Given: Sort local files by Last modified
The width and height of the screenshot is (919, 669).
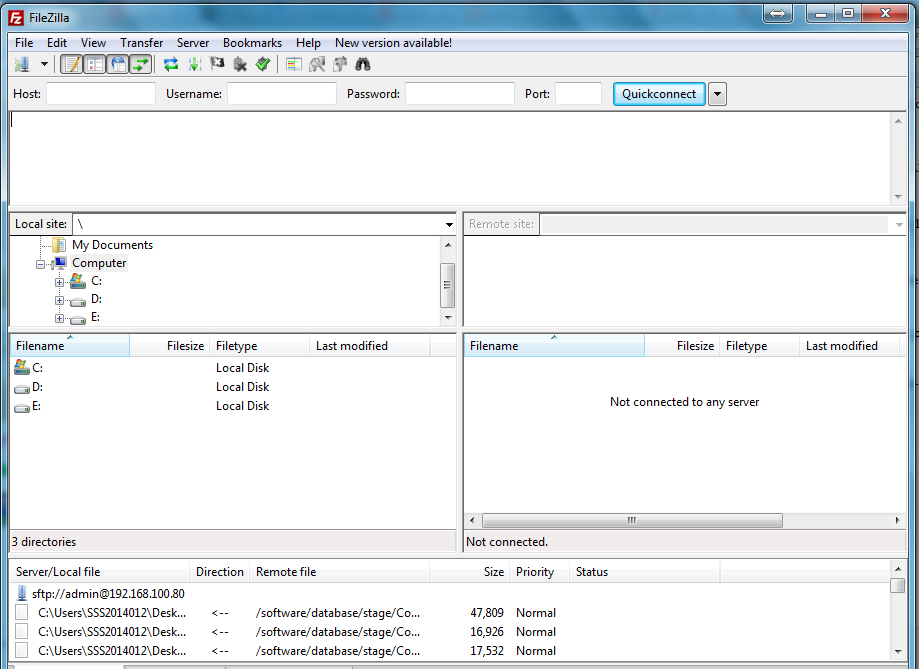Looking at the screenshot, I should click(369, 346).
